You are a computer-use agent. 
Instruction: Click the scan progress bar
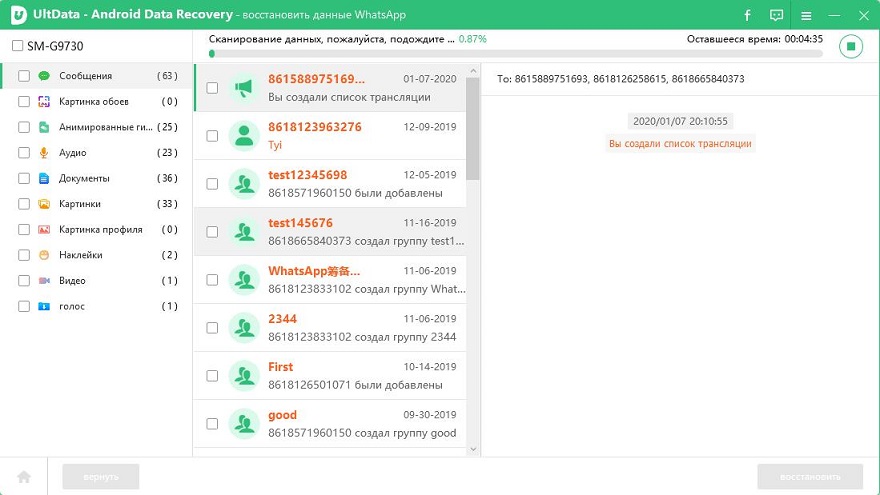click(516, 54)
